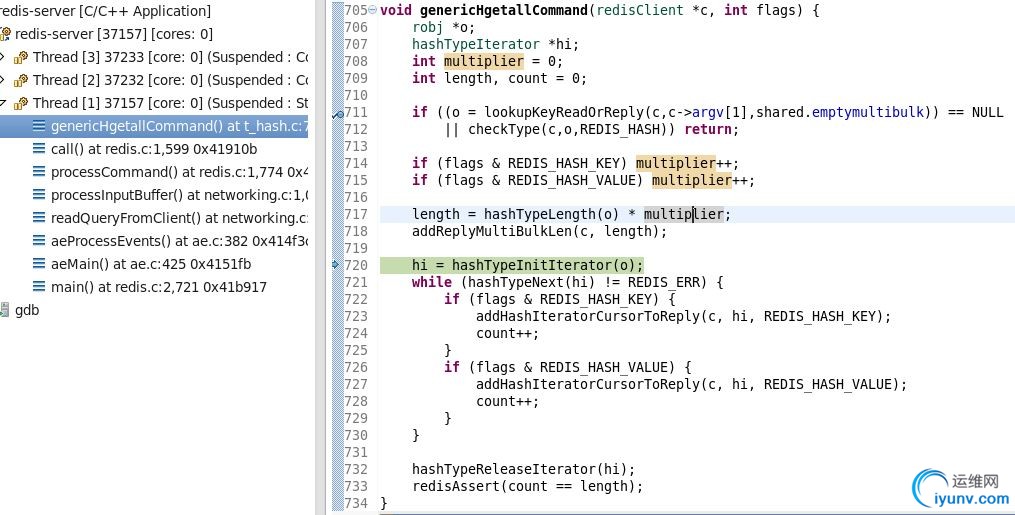The width and height of the screenshot is (1015, 515).
Task: Click line number 717 in gutter
Action: coord(355,214)
